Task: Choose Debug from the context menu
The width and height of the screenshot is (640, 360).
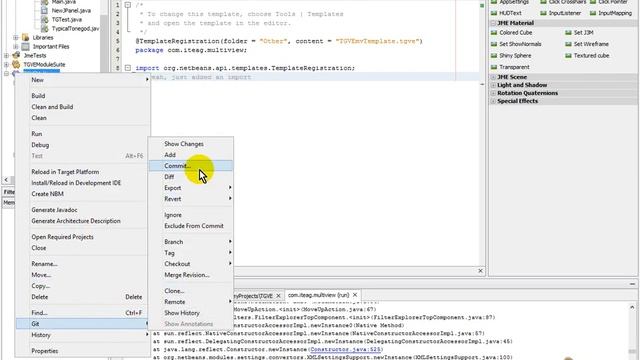Action: pyautogui.click(x=83, y=145)
